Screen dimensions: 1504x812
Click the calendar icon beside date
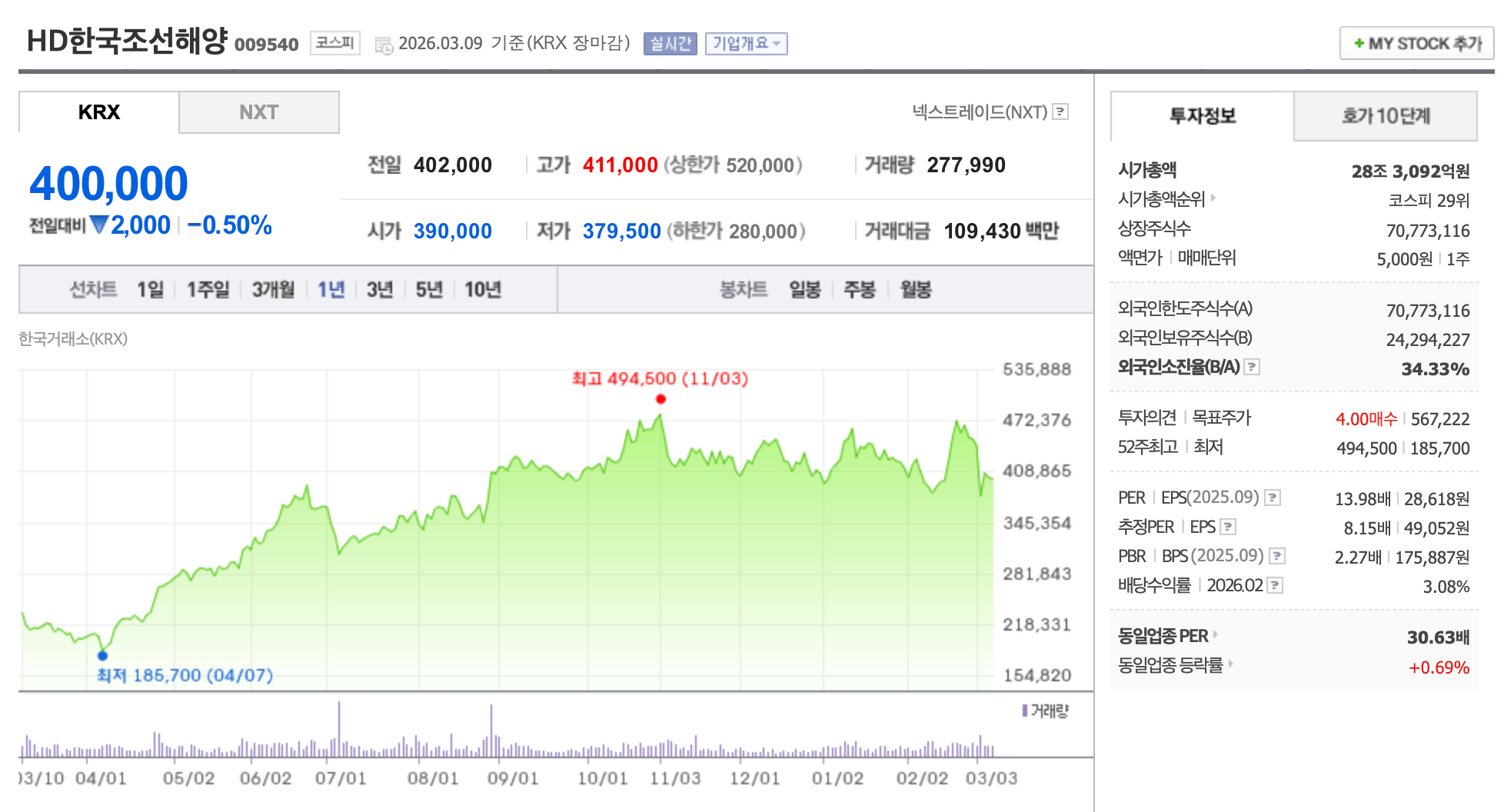coord(384,45)
